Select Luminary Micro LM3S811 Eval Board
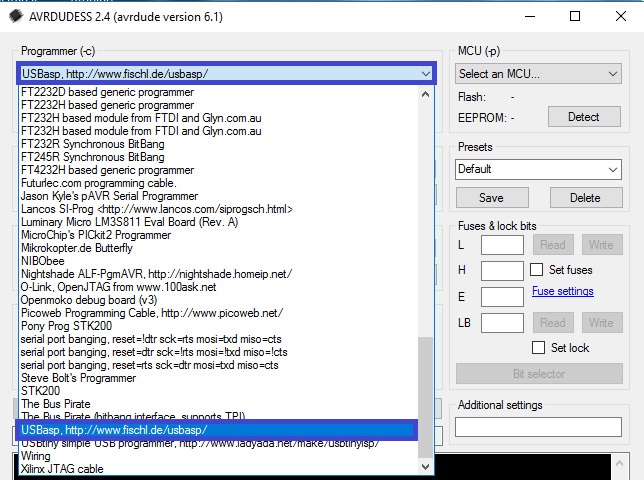 click(x=219, y=222)
